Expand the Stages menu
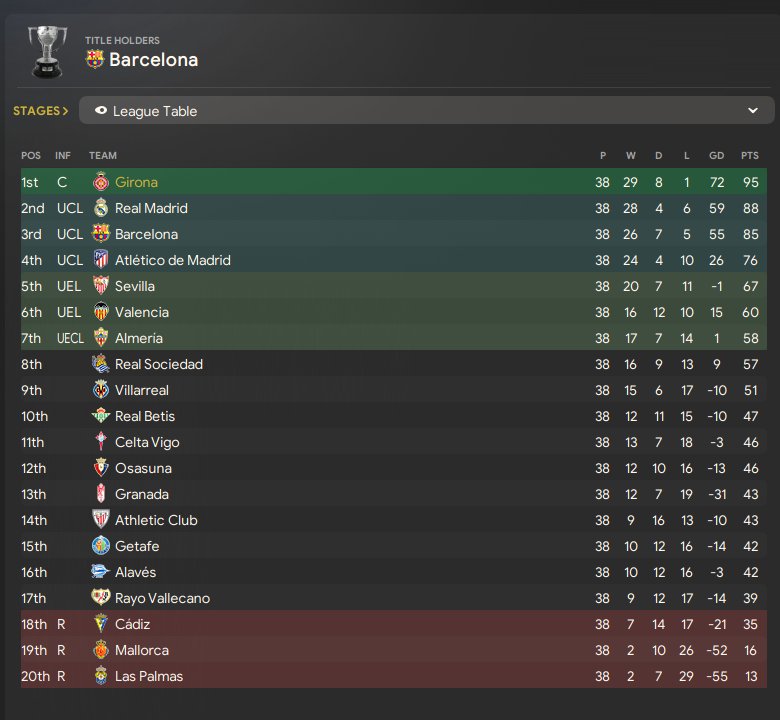 click(41, 111)
